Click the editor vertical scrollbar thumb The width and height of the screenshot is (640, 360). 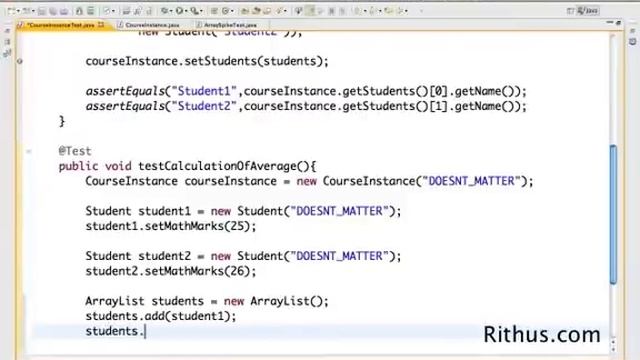613,214
